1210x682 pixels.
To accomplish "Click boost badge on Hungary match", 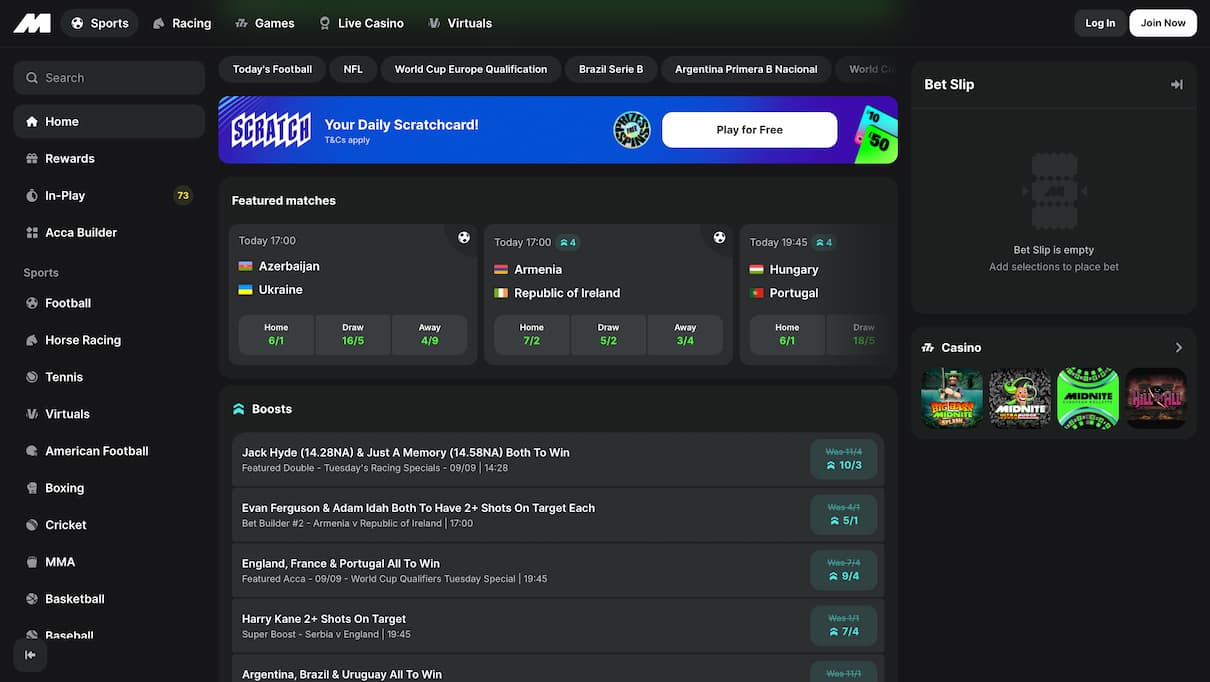I will 824,242.
